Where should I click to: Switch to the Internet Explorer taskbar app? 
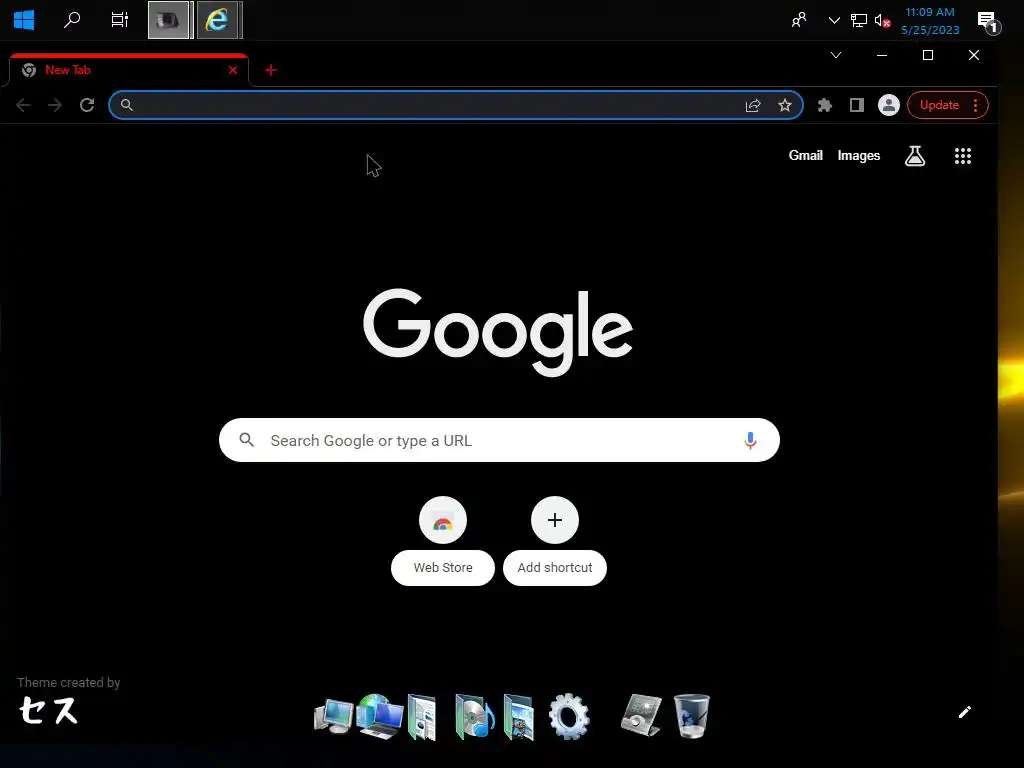[217, 20]
